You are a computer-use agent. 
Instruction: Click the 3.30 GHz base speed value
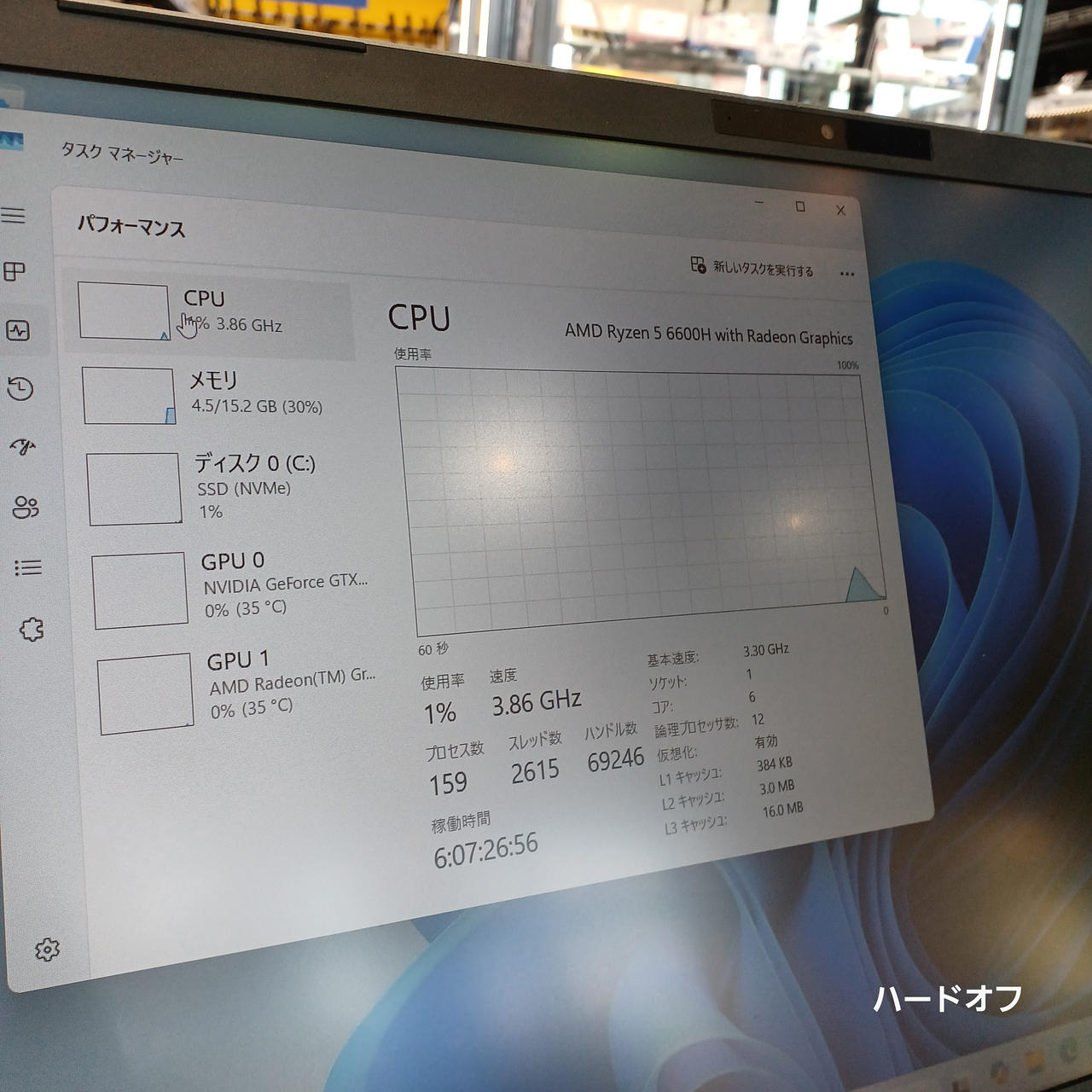[x=765, y=650]
